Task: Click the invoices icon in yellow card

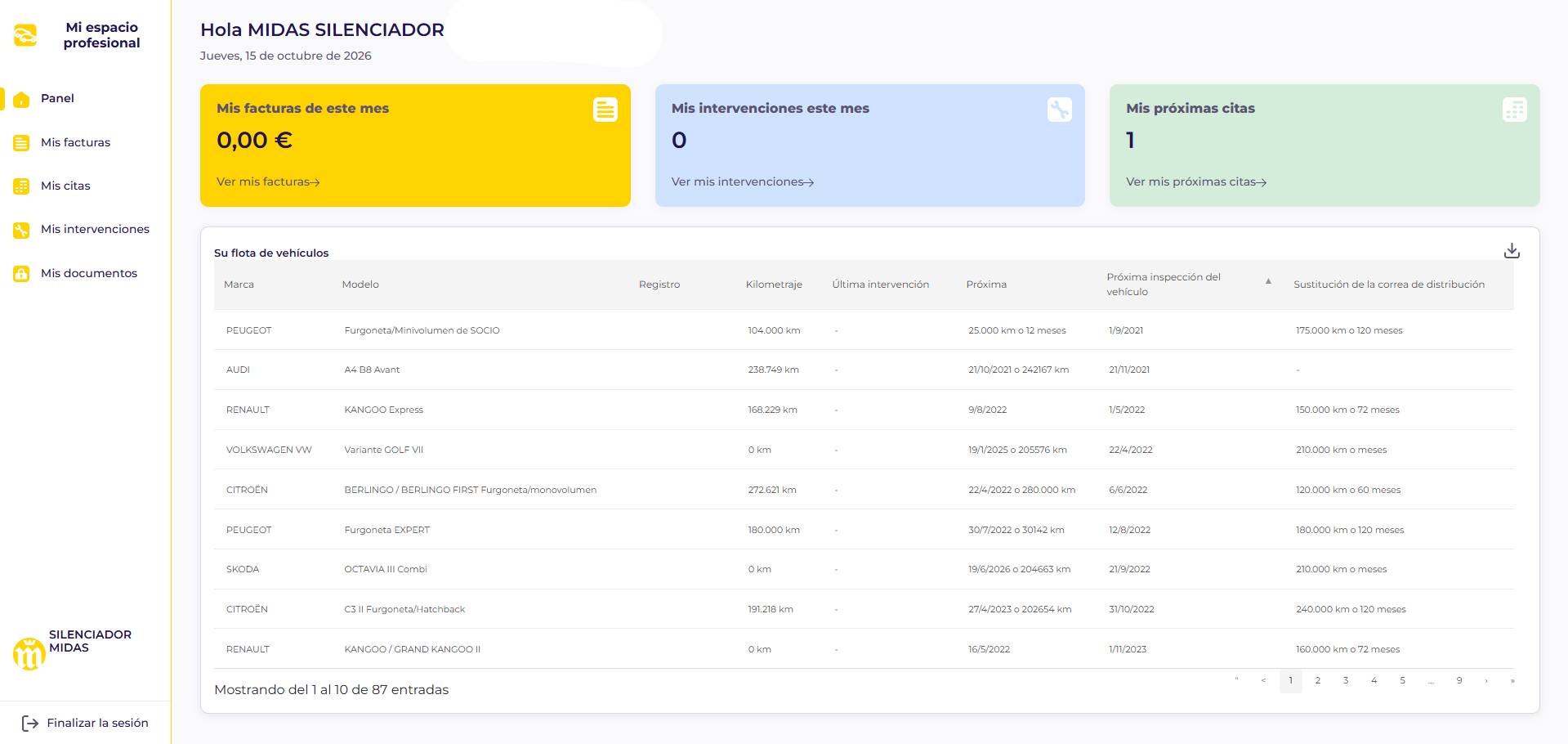Action: (x=605, y=110)
